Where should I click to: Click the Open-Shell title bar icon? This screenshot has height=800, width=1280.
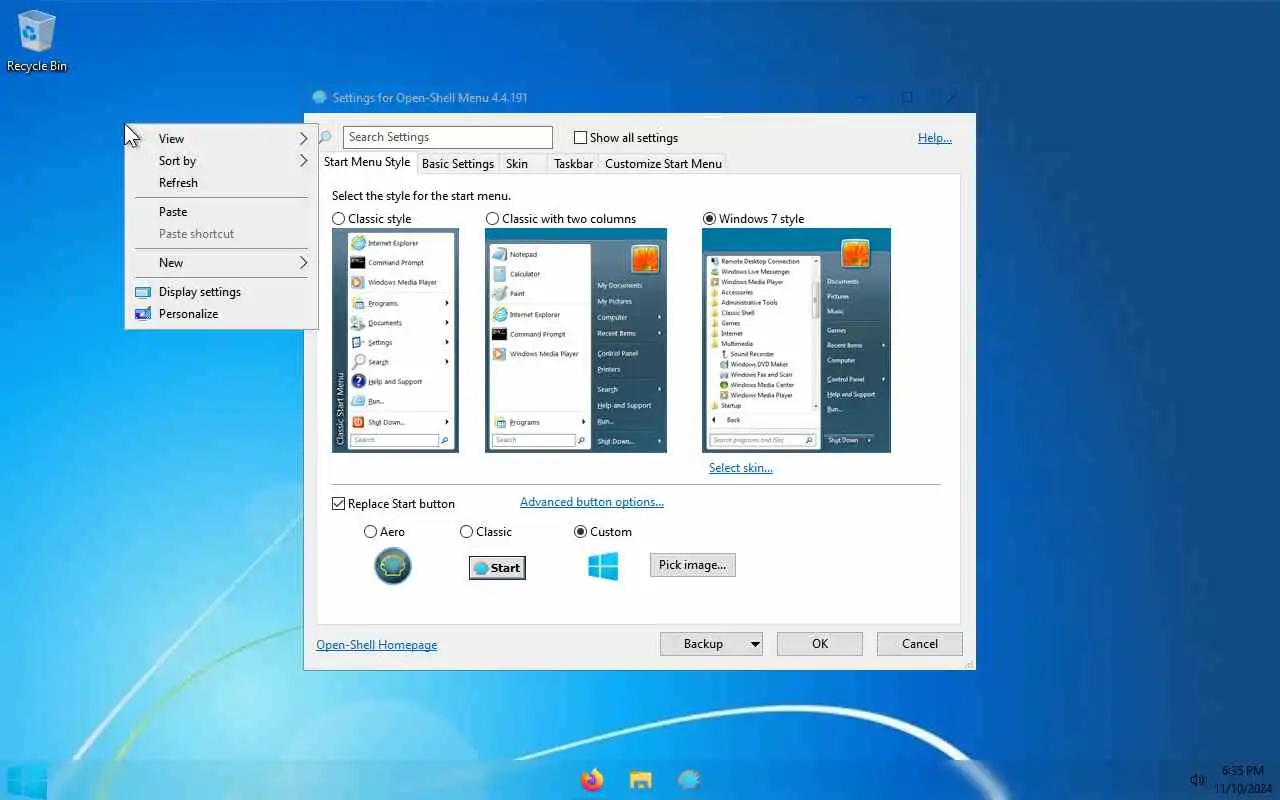point(319,98)
